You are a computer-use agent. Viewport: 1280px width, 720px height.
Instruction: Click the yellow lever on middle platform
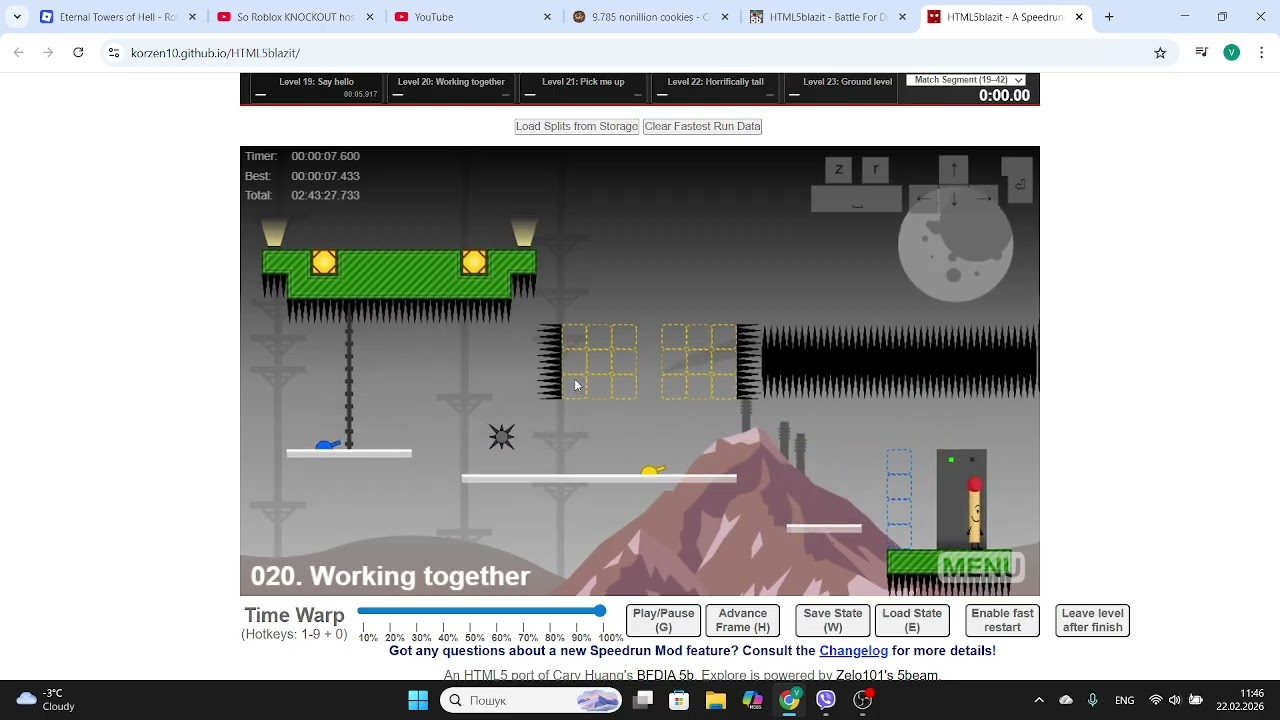click(652, 471)
